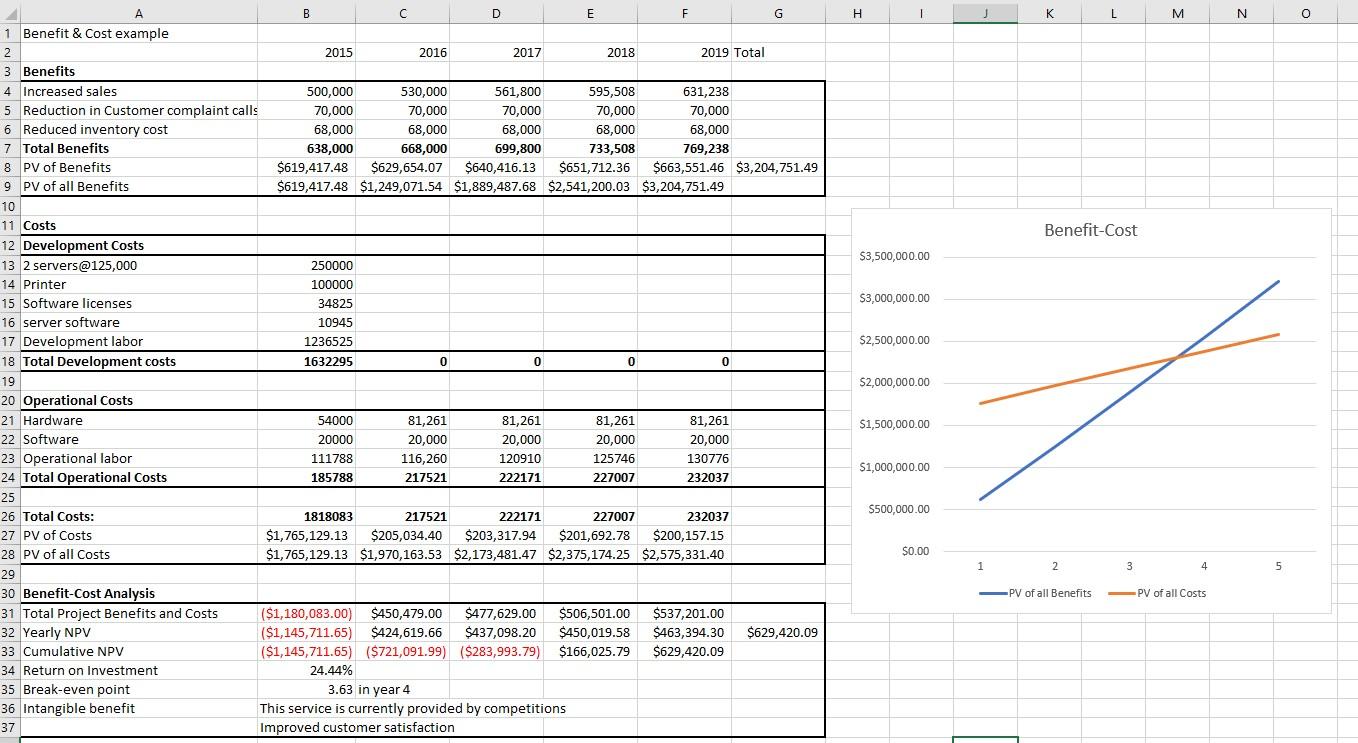Select the Development labor cost cell 1236525
This screenshot has height=743, width=1358.
(306, 341)
